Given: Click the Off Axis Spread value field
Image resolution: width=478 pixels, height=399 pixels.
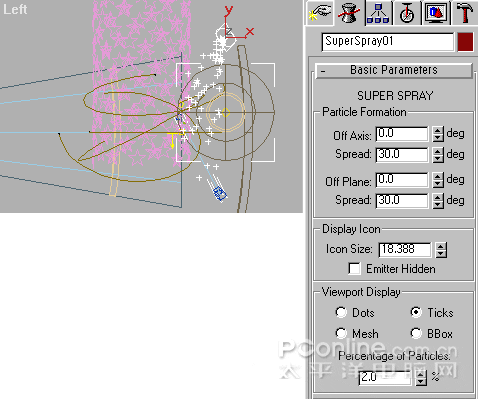Looking at the screenshot, I should click(x=402, y=155).
